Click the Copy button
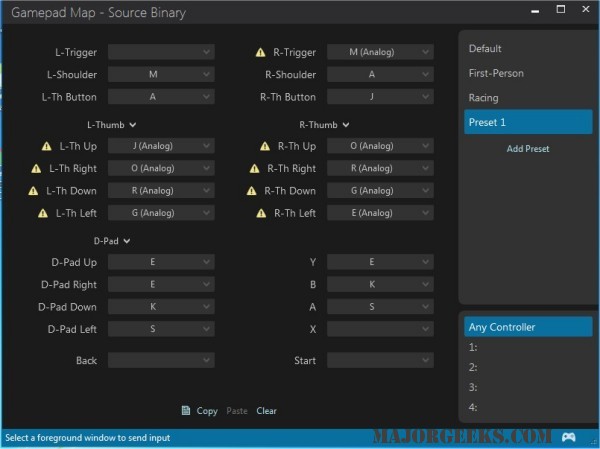600x449 pixels. point(207,411)
